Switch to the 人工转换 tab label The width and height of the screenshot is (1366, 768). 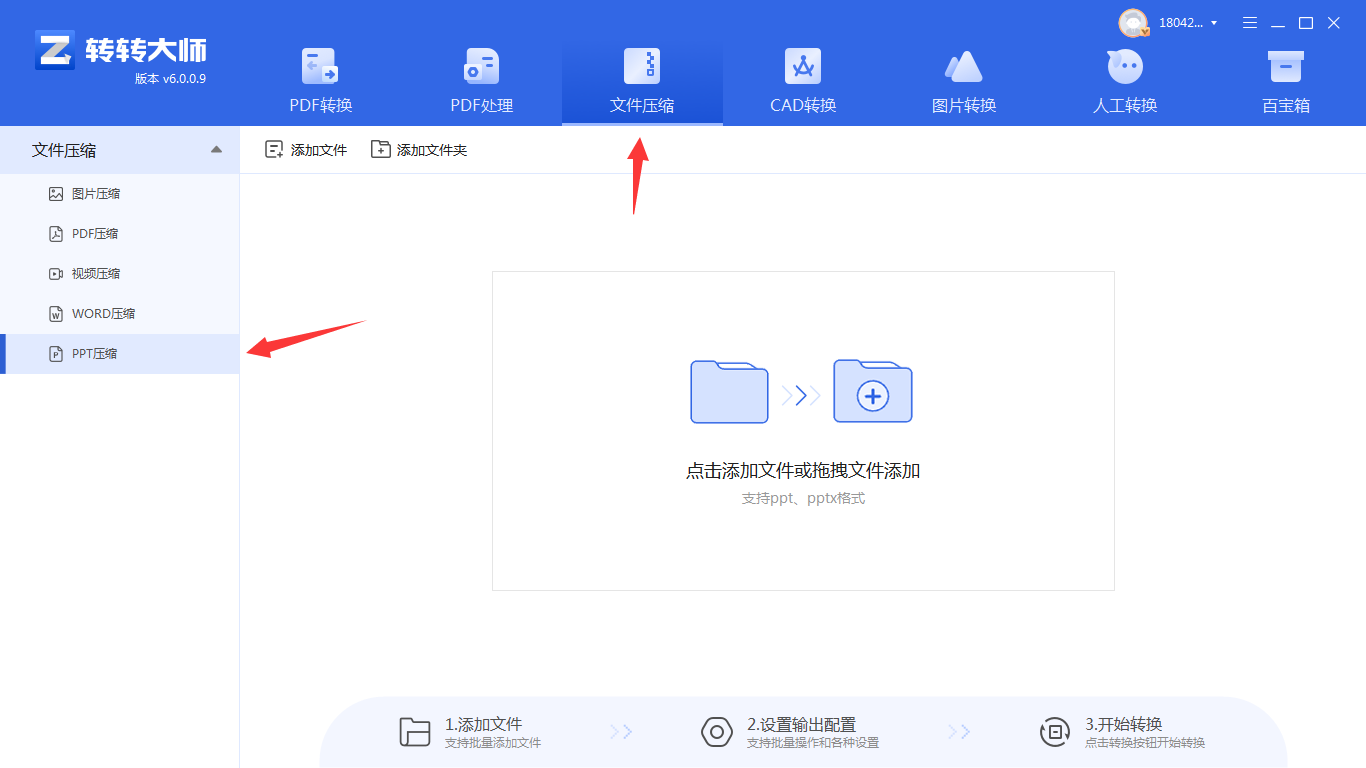(x=1125, y=105)
